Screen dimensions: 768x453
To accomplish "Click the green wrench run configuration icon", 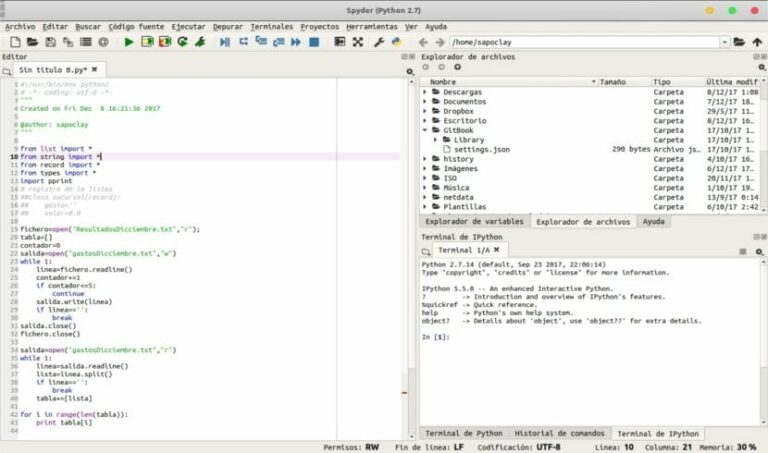I will click(x=200, y=42).
